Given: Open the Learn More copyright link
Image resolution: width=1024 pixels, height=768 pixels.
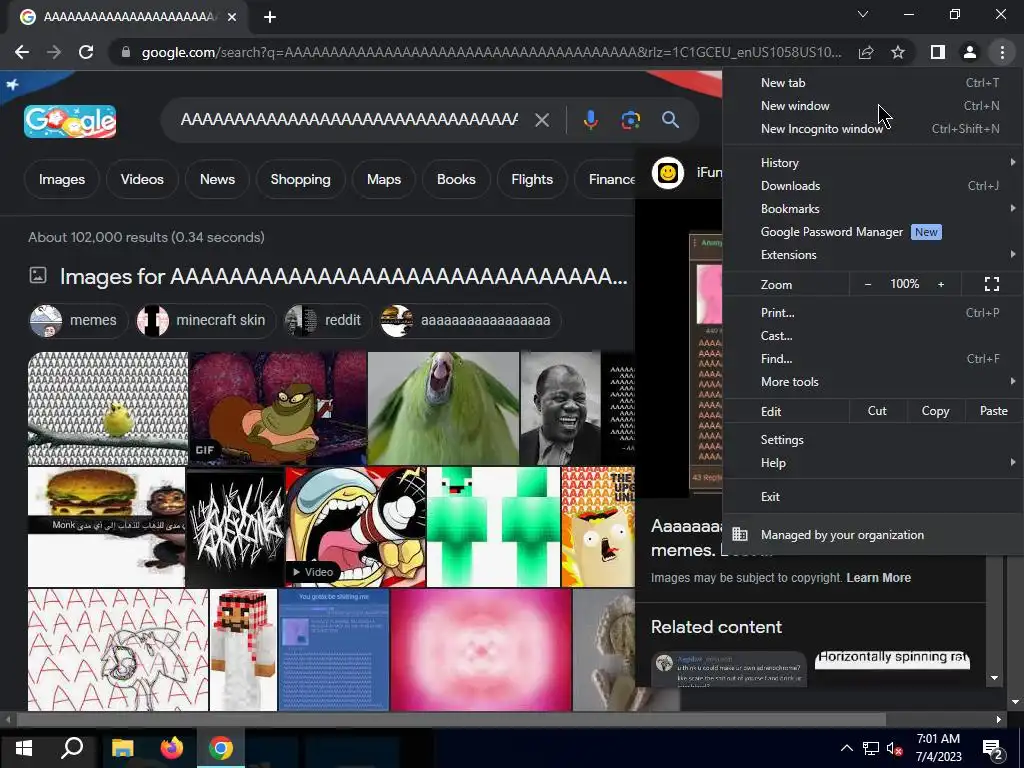Looking at the screenshot, I should click(x=878, y=578).
